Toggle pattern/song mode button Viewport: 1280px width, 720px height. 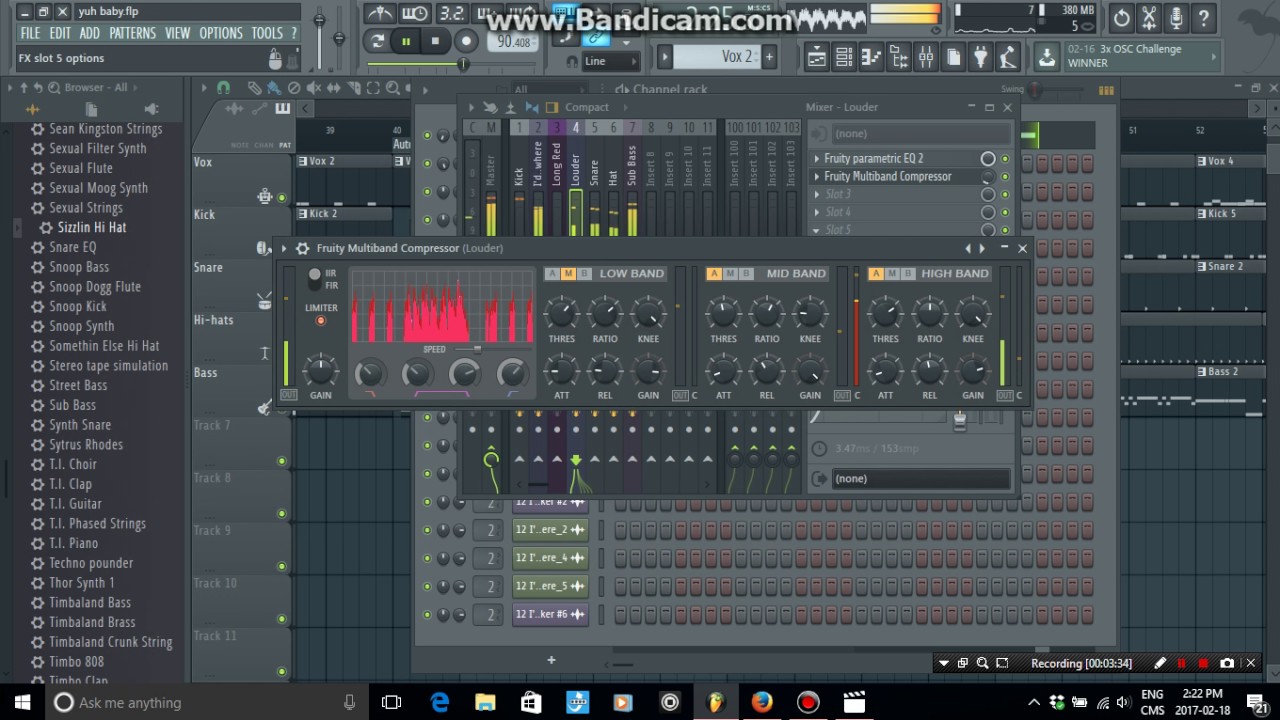point(377,41)
